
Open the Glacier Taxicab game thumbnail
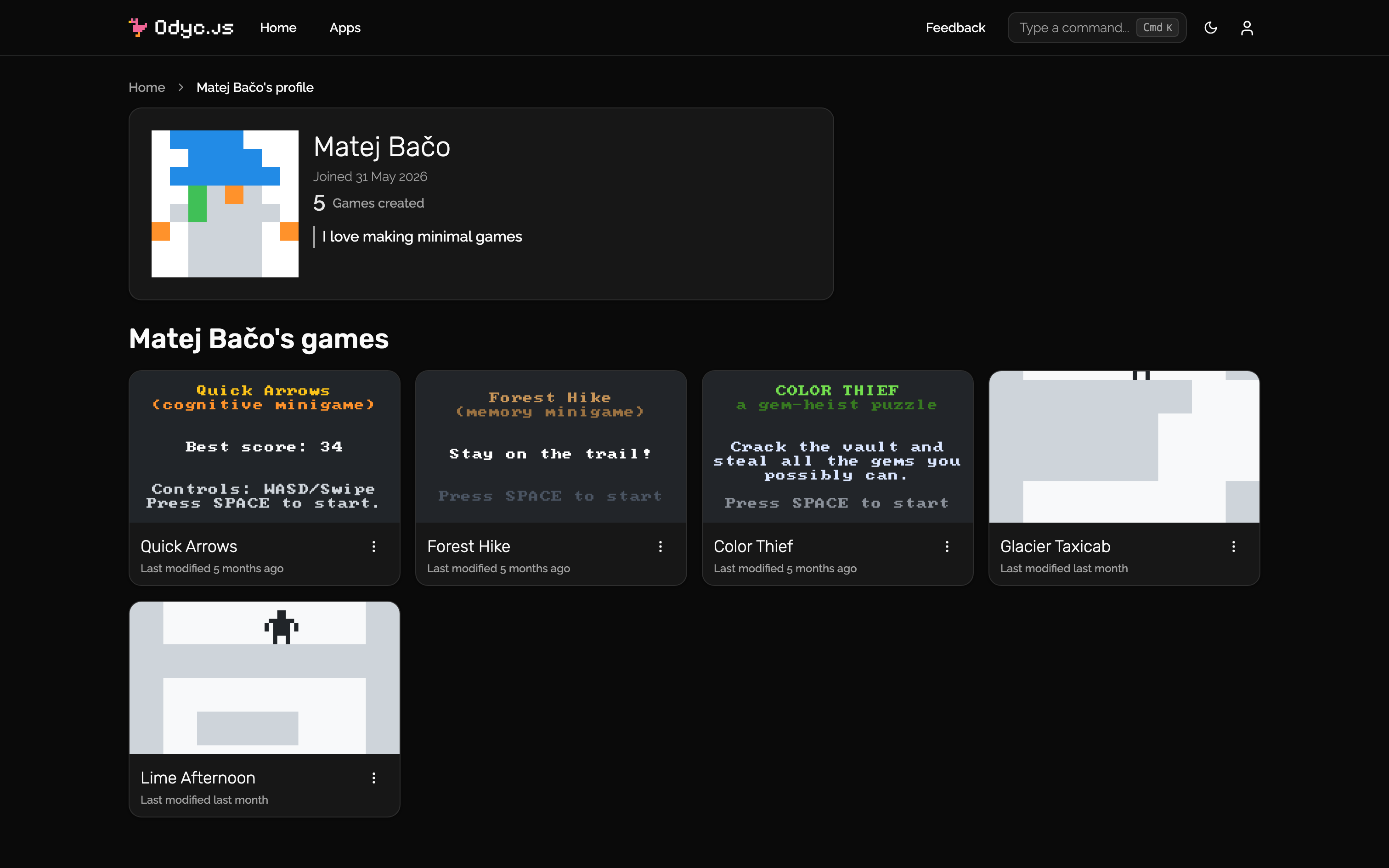click(x=1124, y=446)
